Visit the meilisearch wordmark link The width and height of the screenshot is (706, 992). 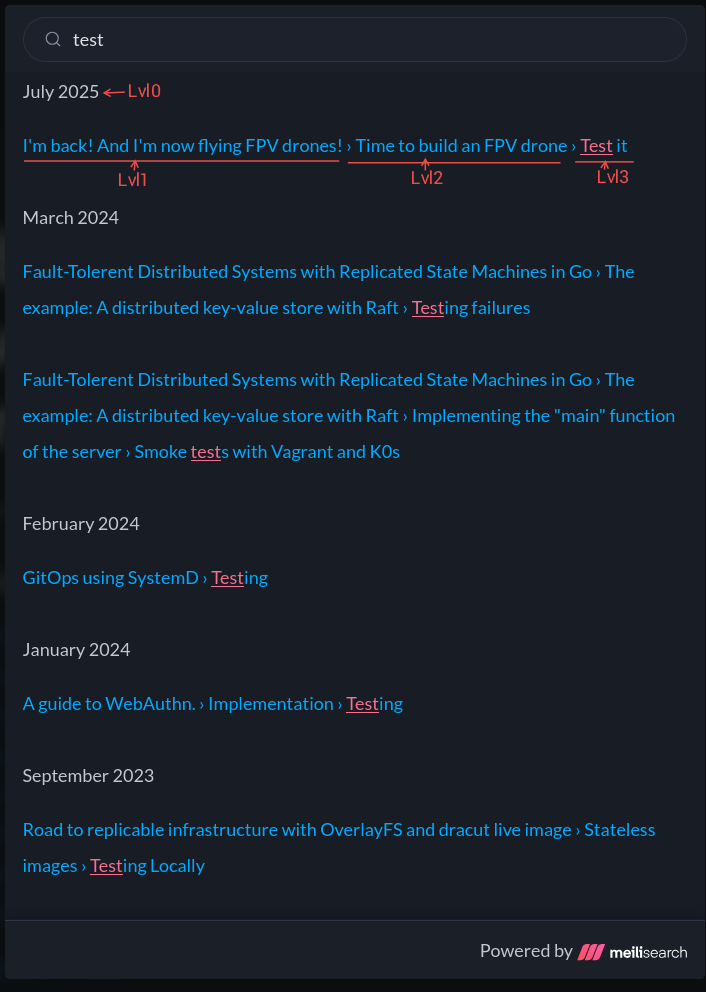coord(648,952)
